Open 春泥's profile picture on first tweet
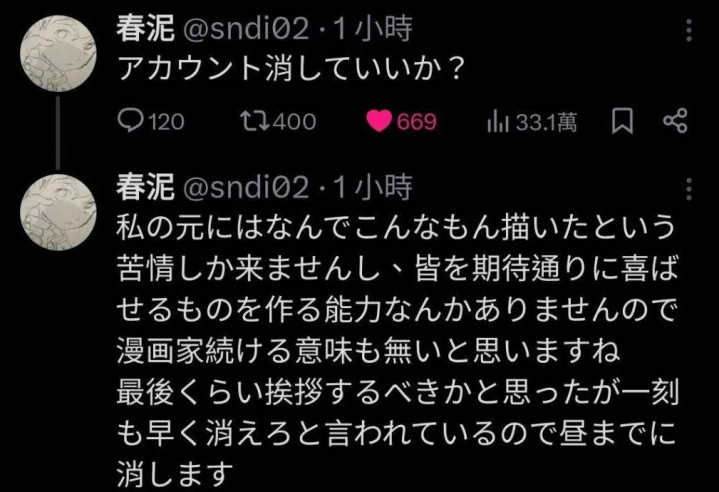Viewport: 719px width, 492px height. coord(58,53)
